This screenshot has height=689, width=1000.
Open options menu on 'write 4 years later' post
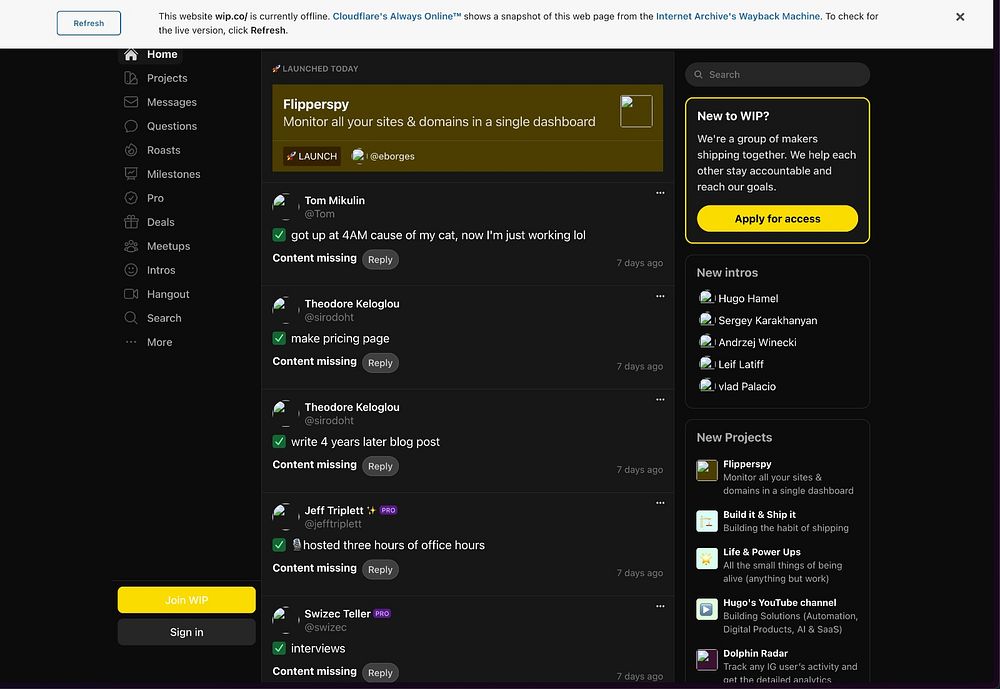coord(660,399)
